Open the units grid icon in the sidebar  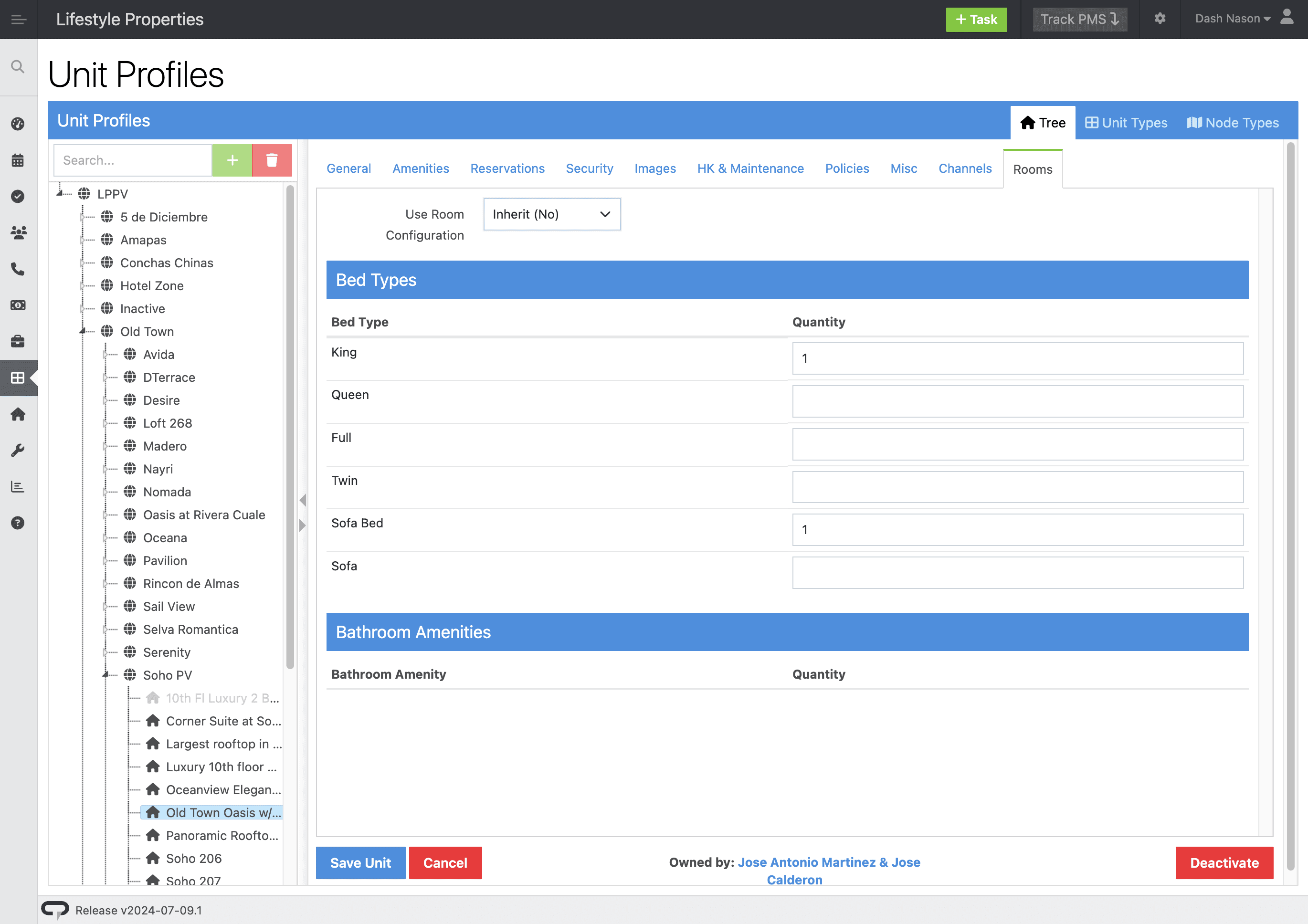[x=18, y=378]
